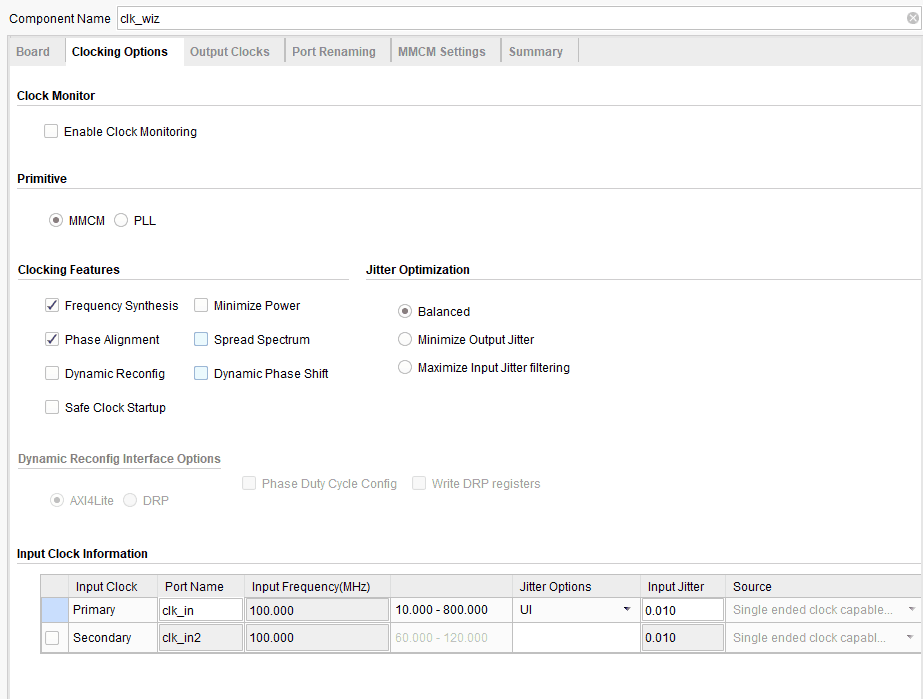
Task: Choose Minimize Output Jitter
Action: click(405, 340)
